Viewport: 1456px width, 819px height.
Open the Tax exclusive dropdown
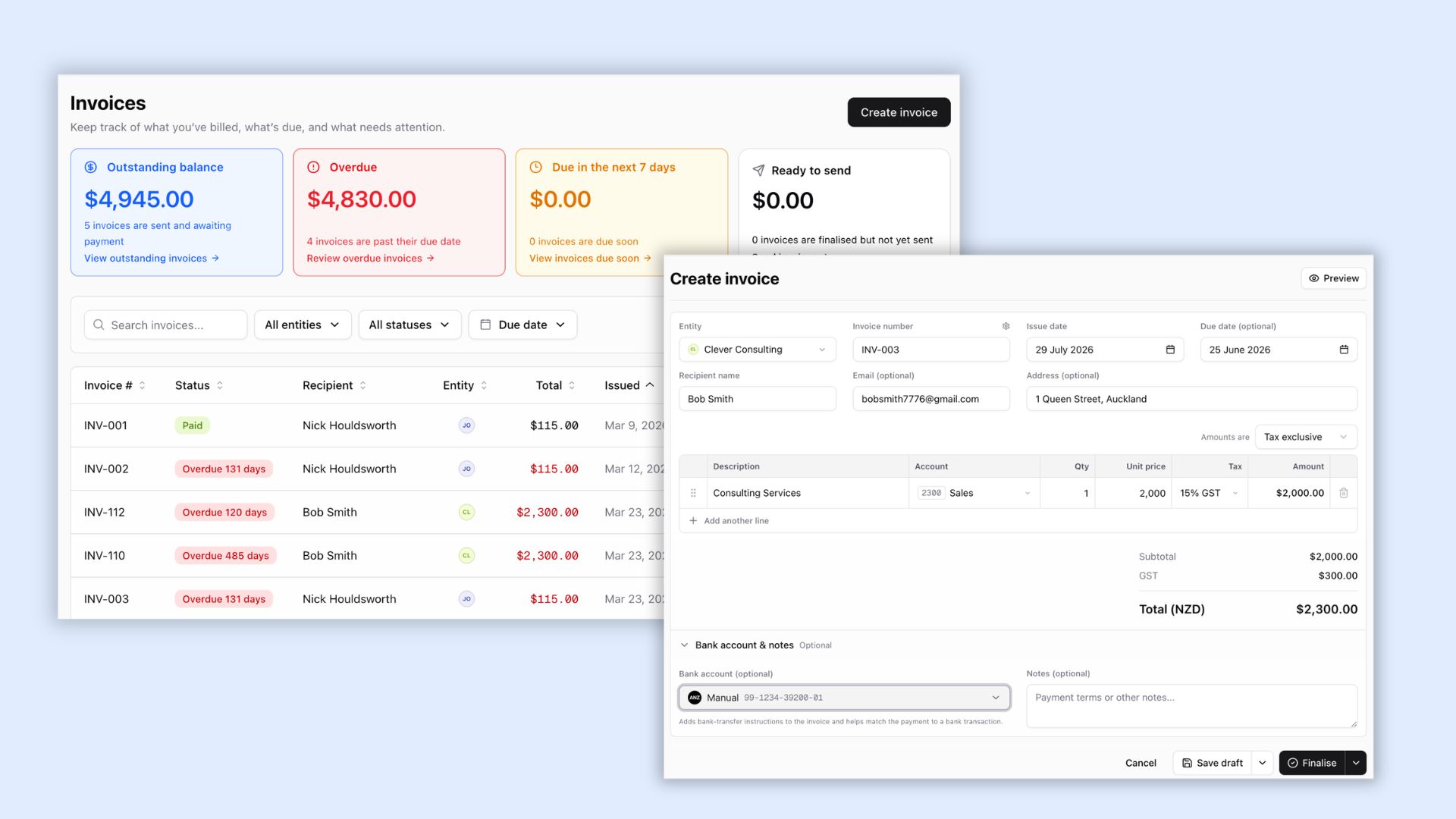click(1306, 437)
